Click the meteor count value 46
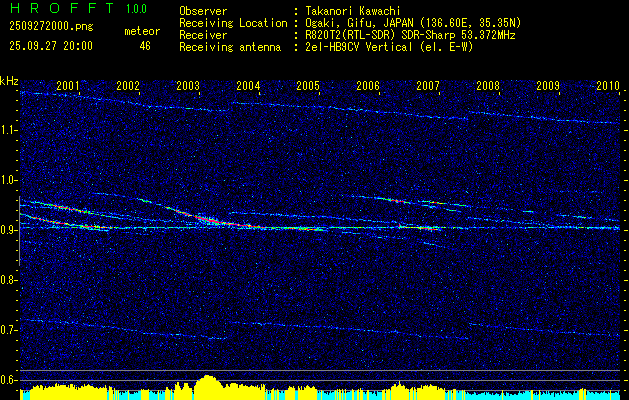Viewport: 629px width, 400px height. 145,46
